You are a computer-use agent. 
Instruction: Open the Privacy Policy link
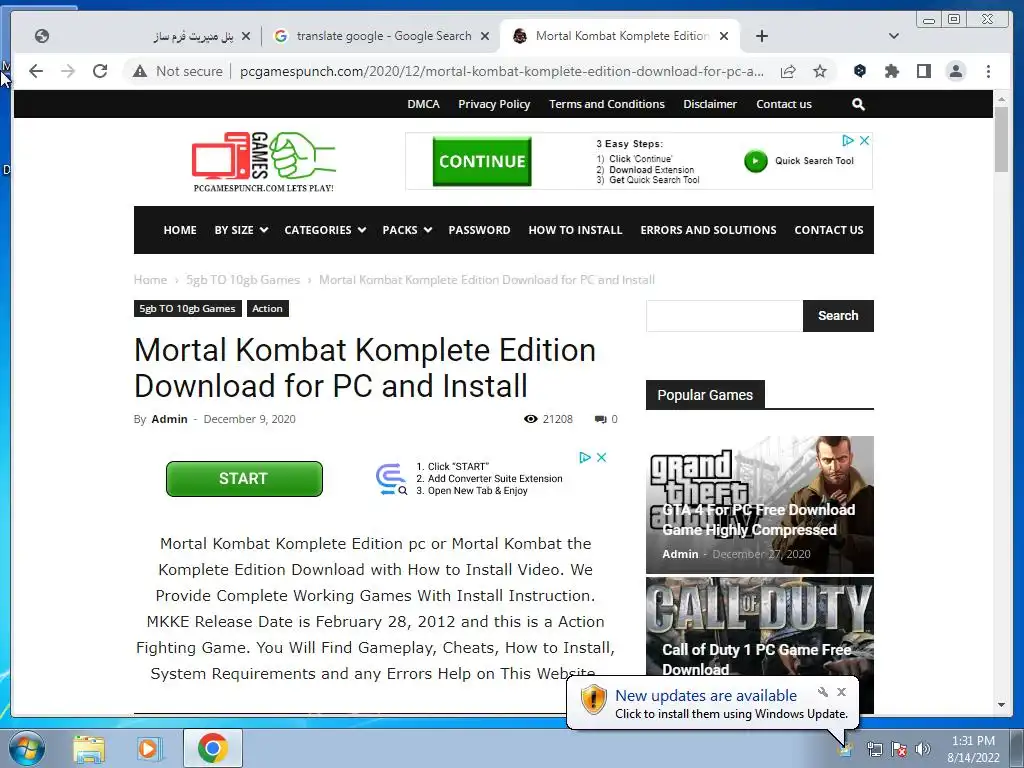[494, 104]
